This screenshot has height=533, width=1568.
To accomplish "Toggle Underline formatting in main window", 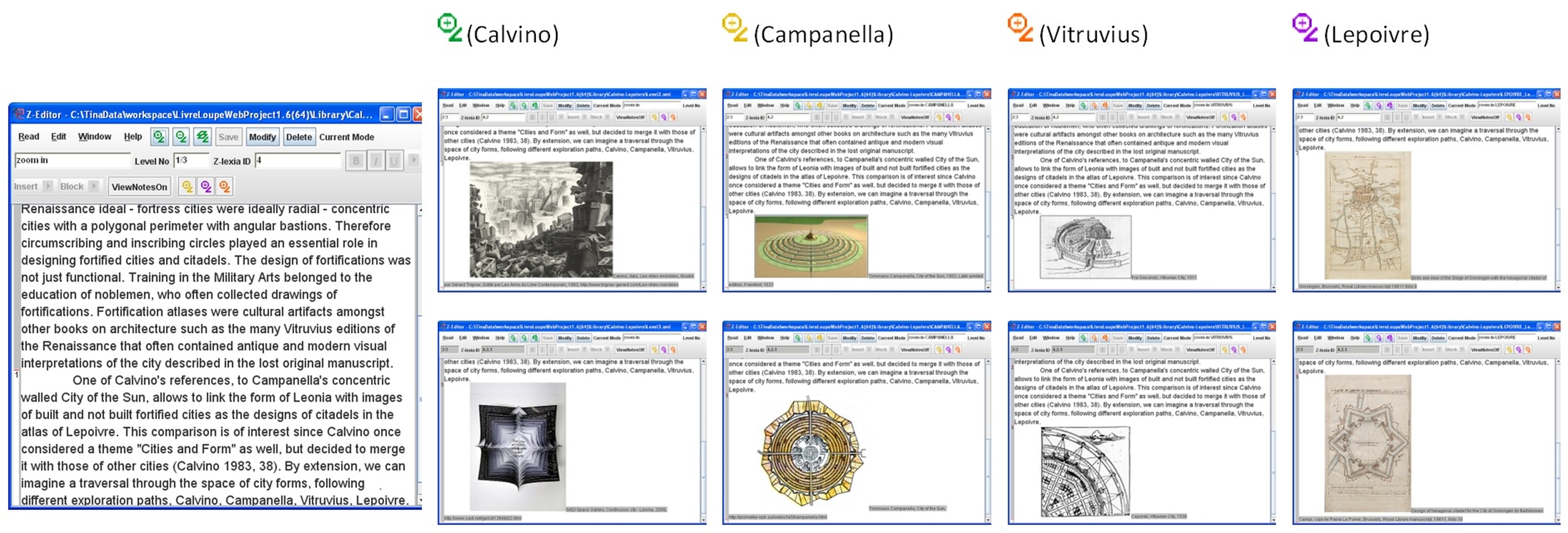I will pos(394,161).
